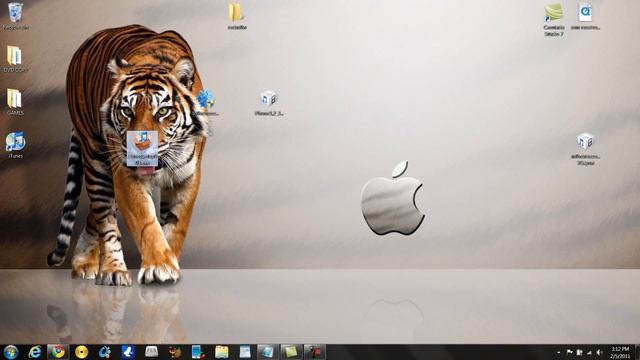The image size is (640, 360).
Task: Launch the QuickTime-style blue Q taskbar icon
Action: (x=104, y=352)
